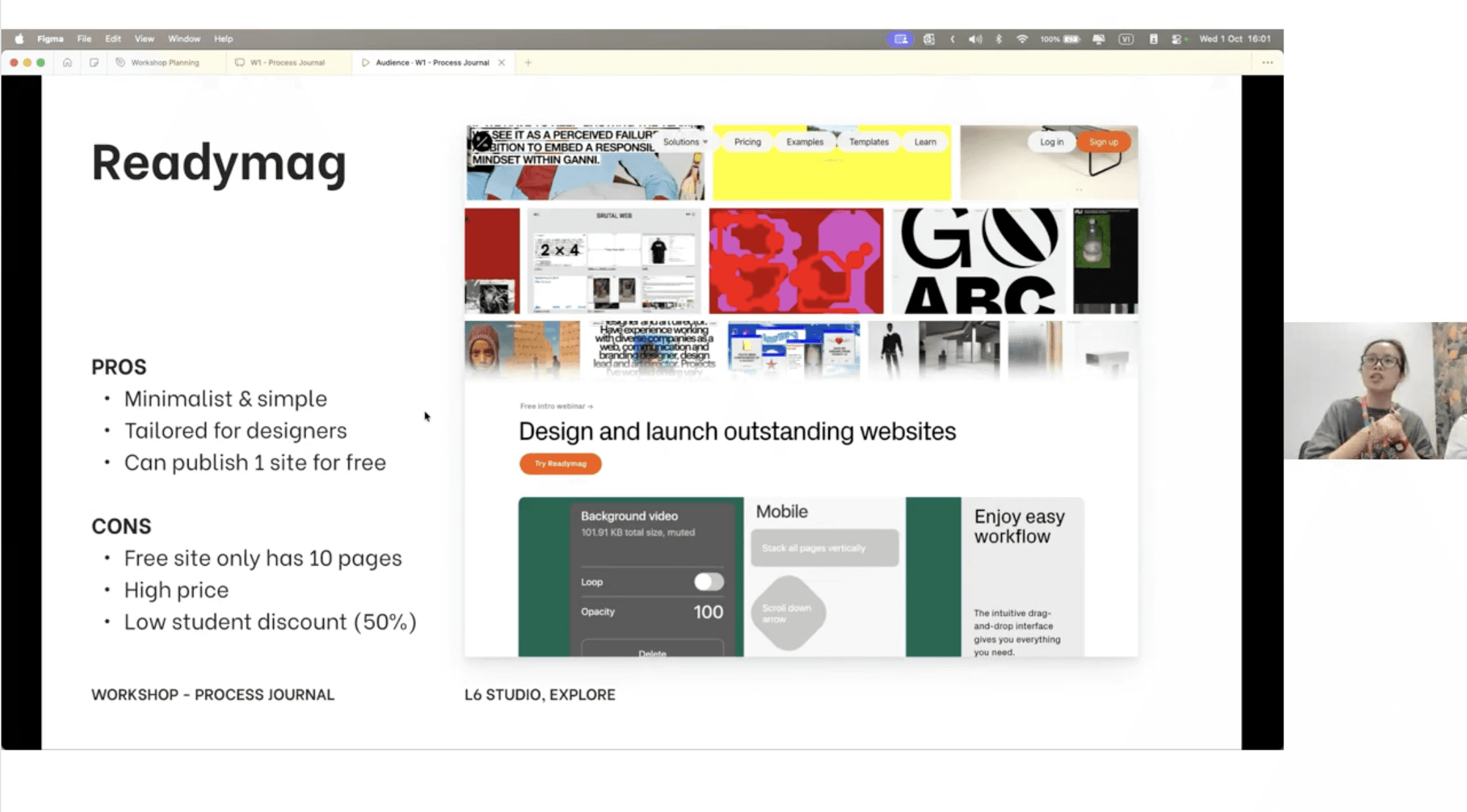The image size is (1467, 812).
Task: Click the Wi-Fi status icon
Action: (x=1022, y=39)
